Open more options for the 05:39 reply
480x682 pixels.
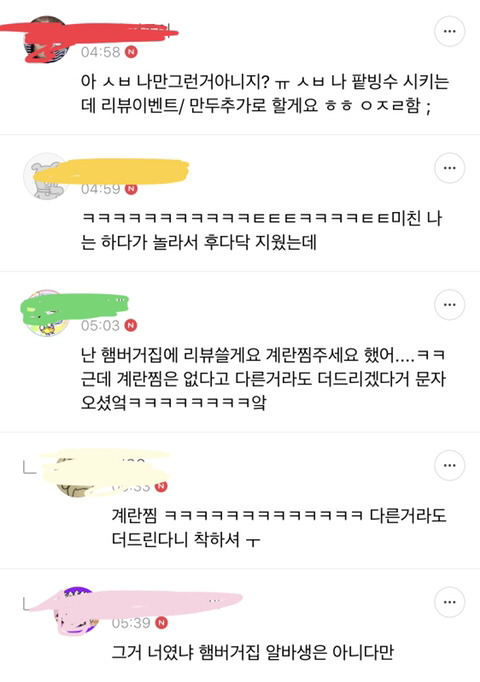point(450,602)
